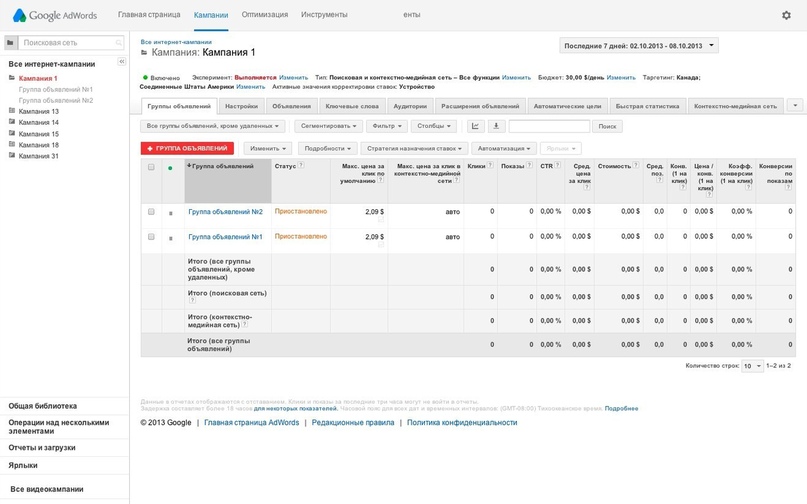The image size is (807, 504).
Task: Open the rows count dropdown showing 10
Action: 752,366
